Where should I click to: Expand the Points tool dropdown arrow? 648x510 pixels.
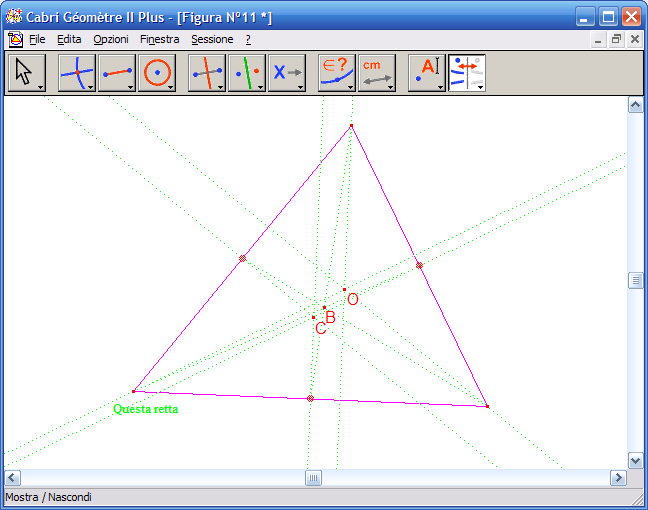pos(90,87)
